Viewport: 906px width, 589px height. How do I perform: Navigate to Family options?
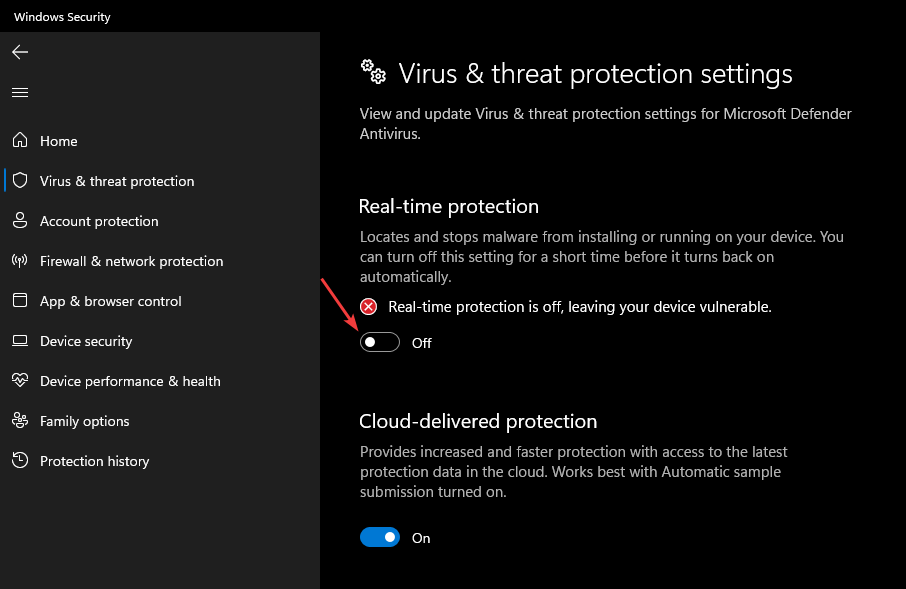point(85,421)
